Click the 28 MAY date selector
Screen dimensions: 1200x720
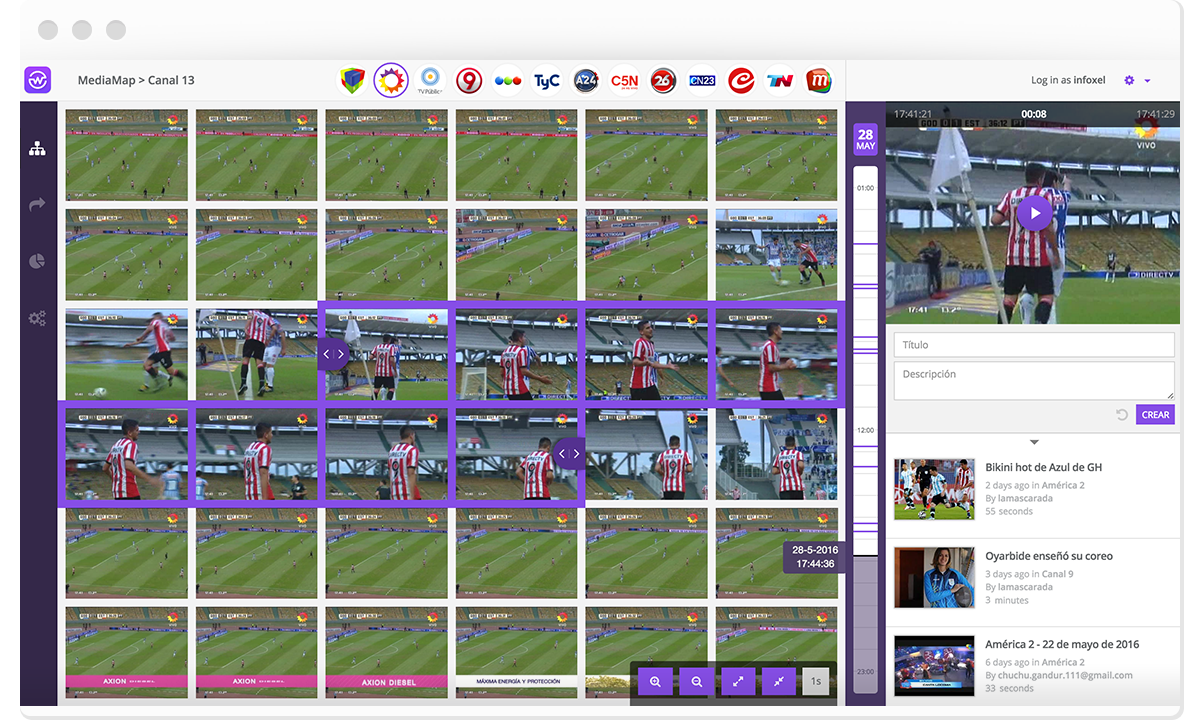(x=865, y=139)
